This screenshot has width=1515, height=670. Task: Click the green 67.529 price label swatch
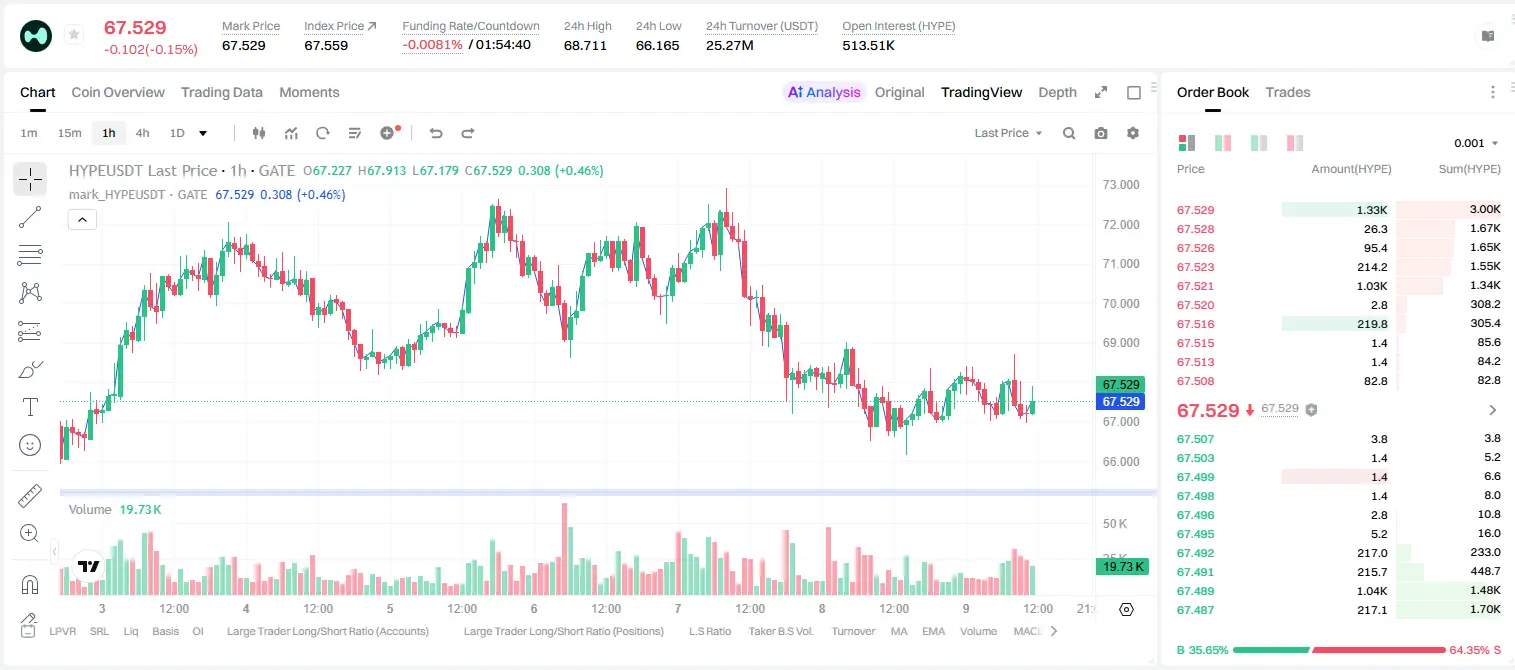pyautogui.click(x=1120, y=384)
